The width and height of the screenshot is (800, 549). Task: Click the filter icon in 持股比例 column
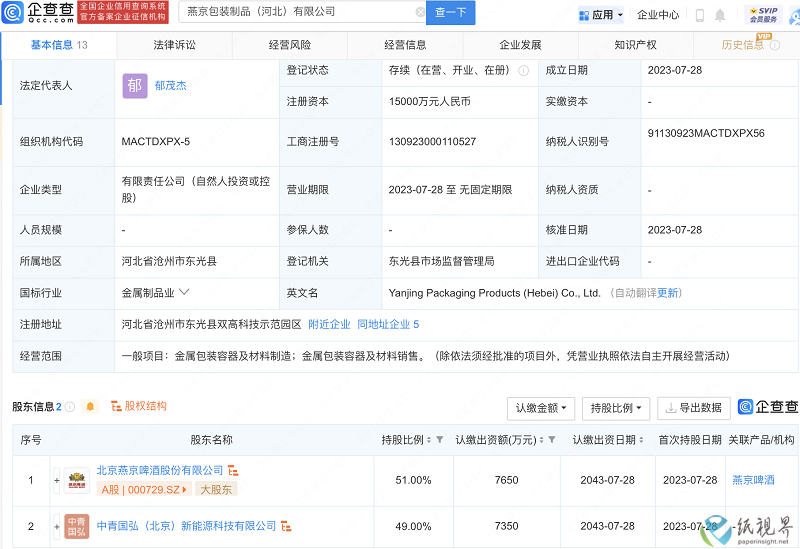point(439,440)
